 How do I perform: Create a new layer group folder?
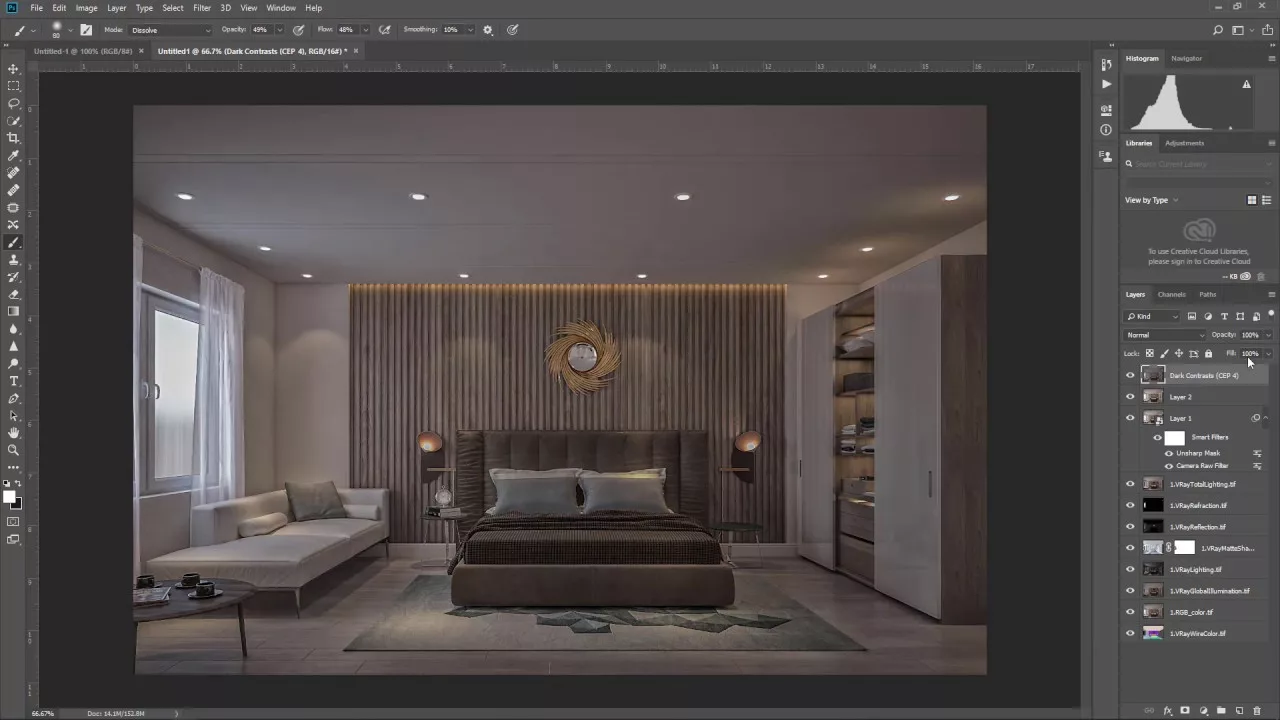tap(1221, 711)
